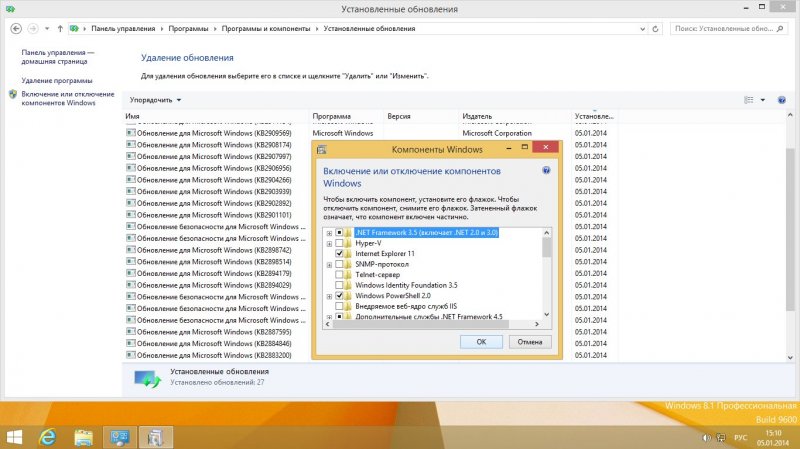Click icon of update KB2908174

click(x=131, y=144)
